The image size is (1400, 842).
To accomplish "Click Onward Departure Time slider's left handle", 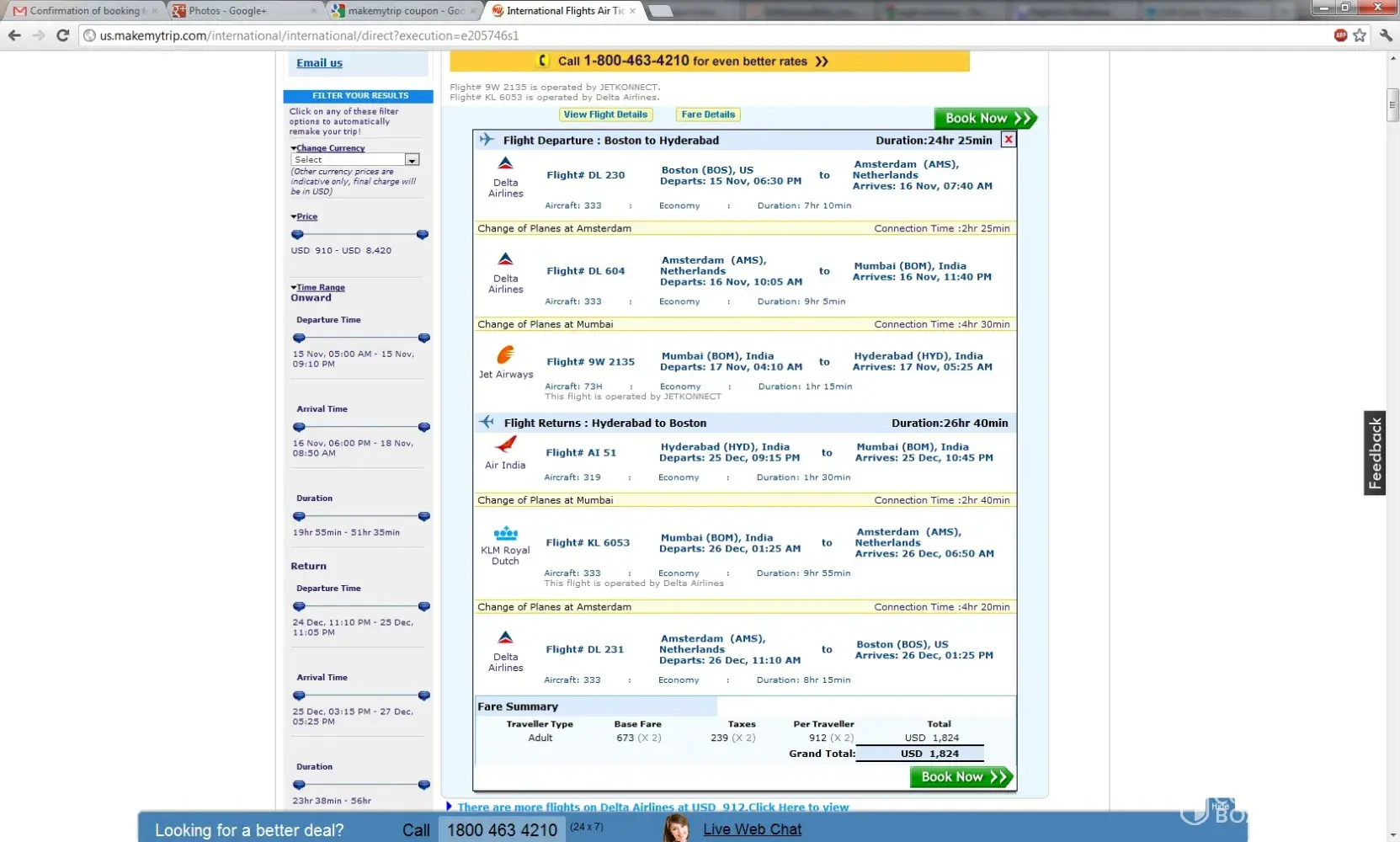I will [x=299, y=338].
